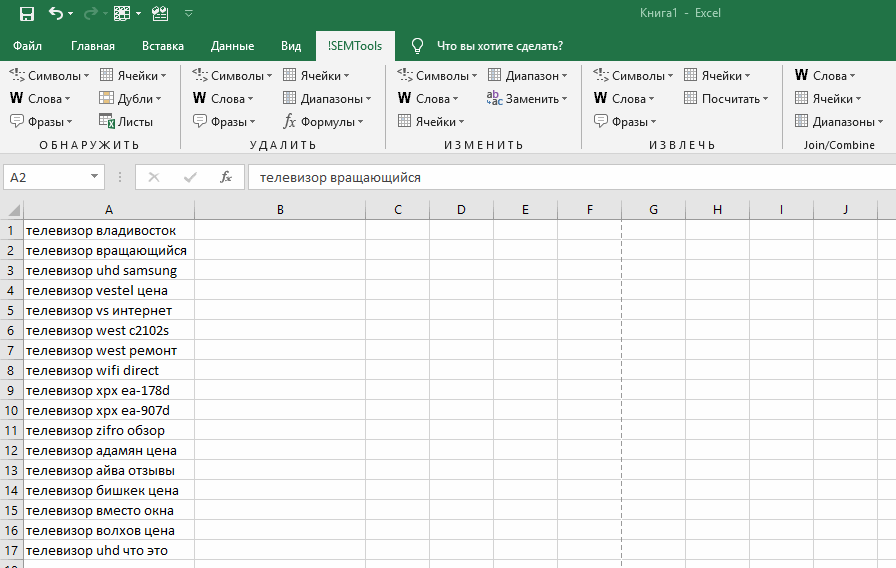Select cell 'телевизор uhd samsung'

[109, 270]
